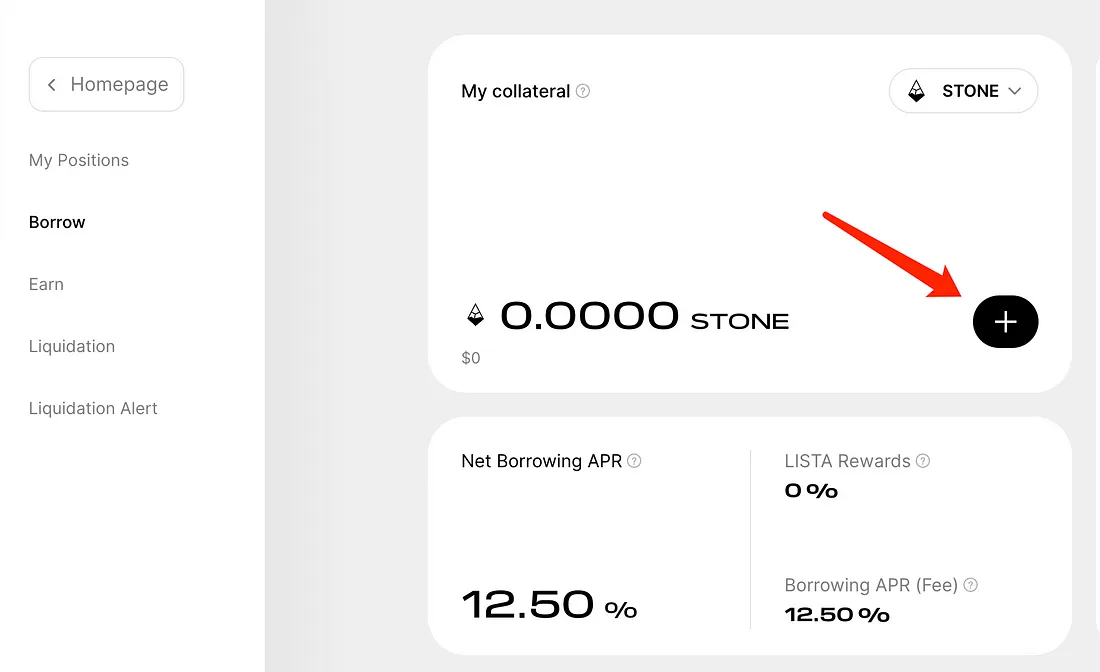Return to Homepage

pos(107,85)
